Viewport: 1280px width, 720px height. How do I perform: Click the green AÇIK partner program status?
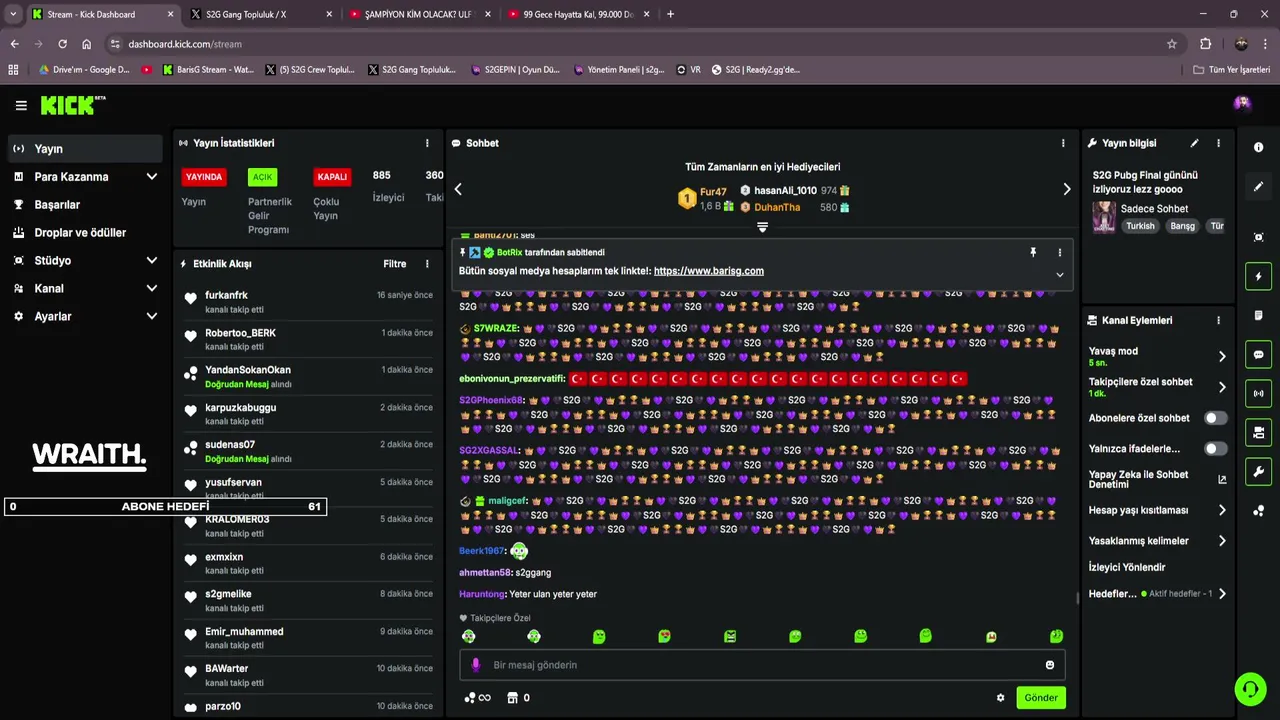click(262, 177)
